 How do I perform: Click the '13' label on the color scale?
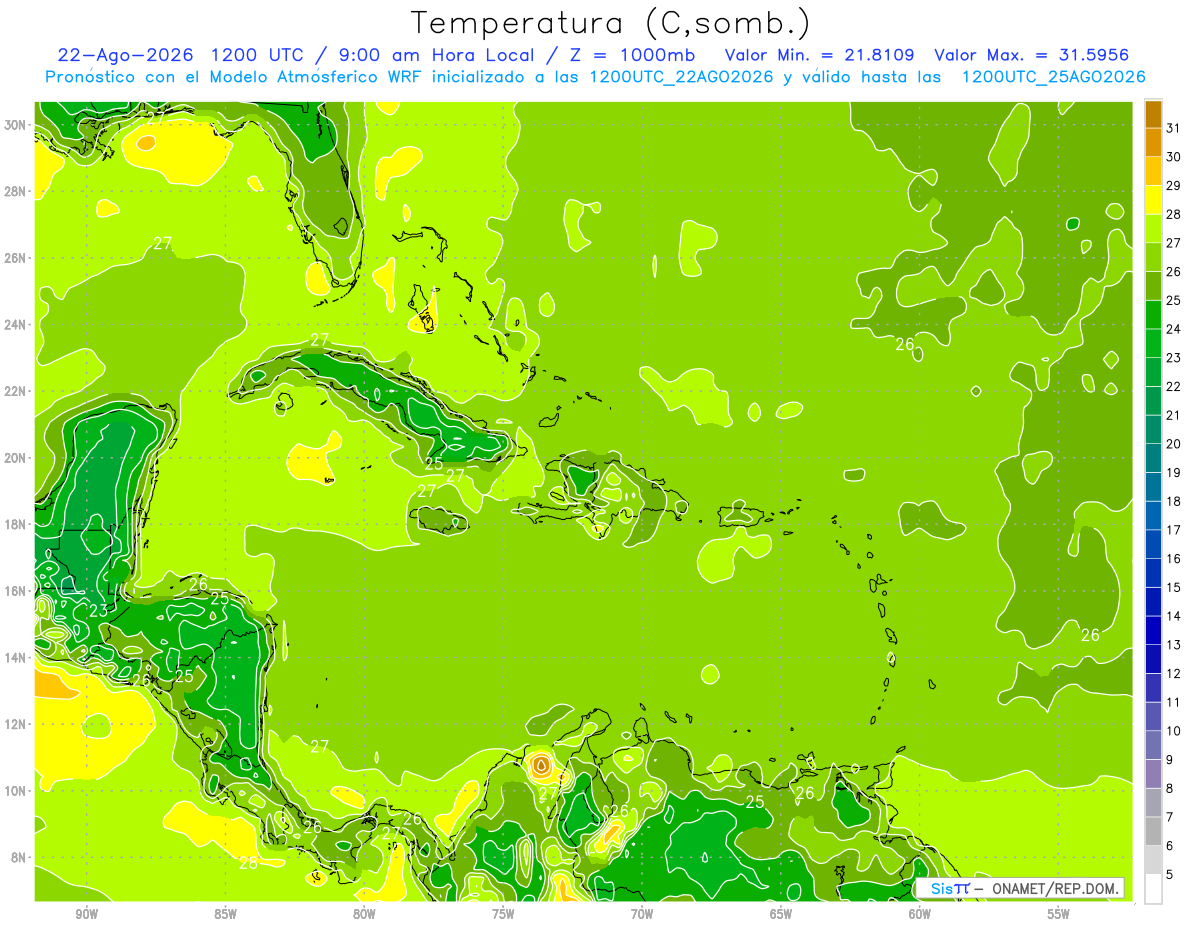point(1174,645)
